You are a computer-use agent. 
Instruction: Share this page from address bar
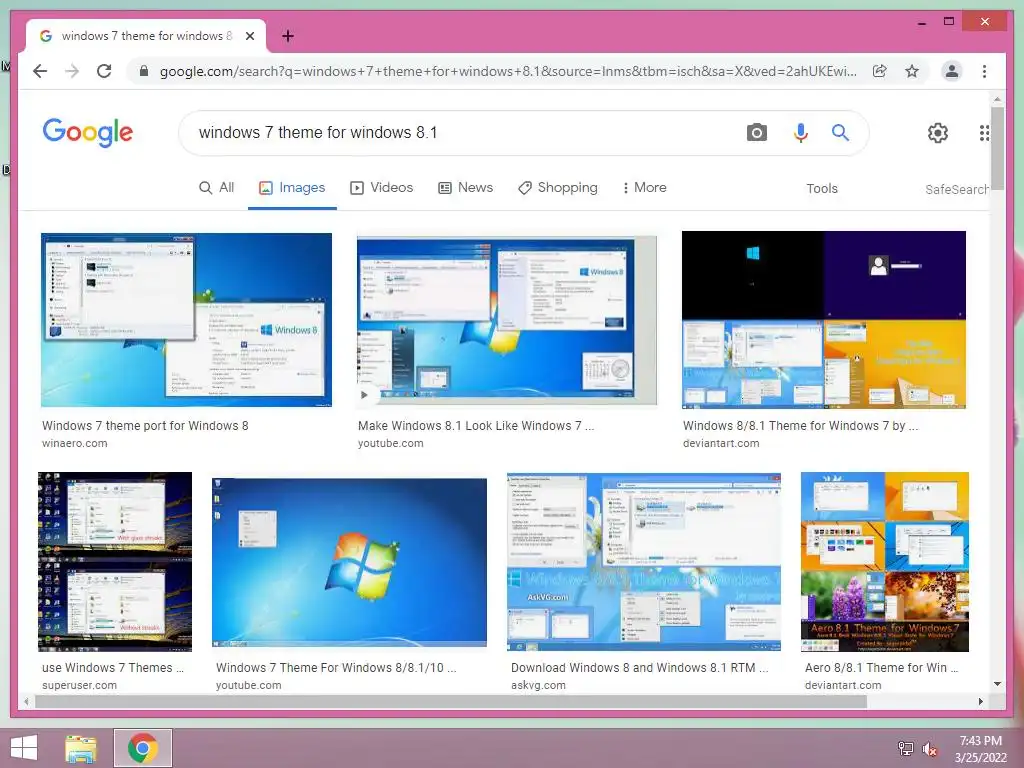tap(880, 71)
